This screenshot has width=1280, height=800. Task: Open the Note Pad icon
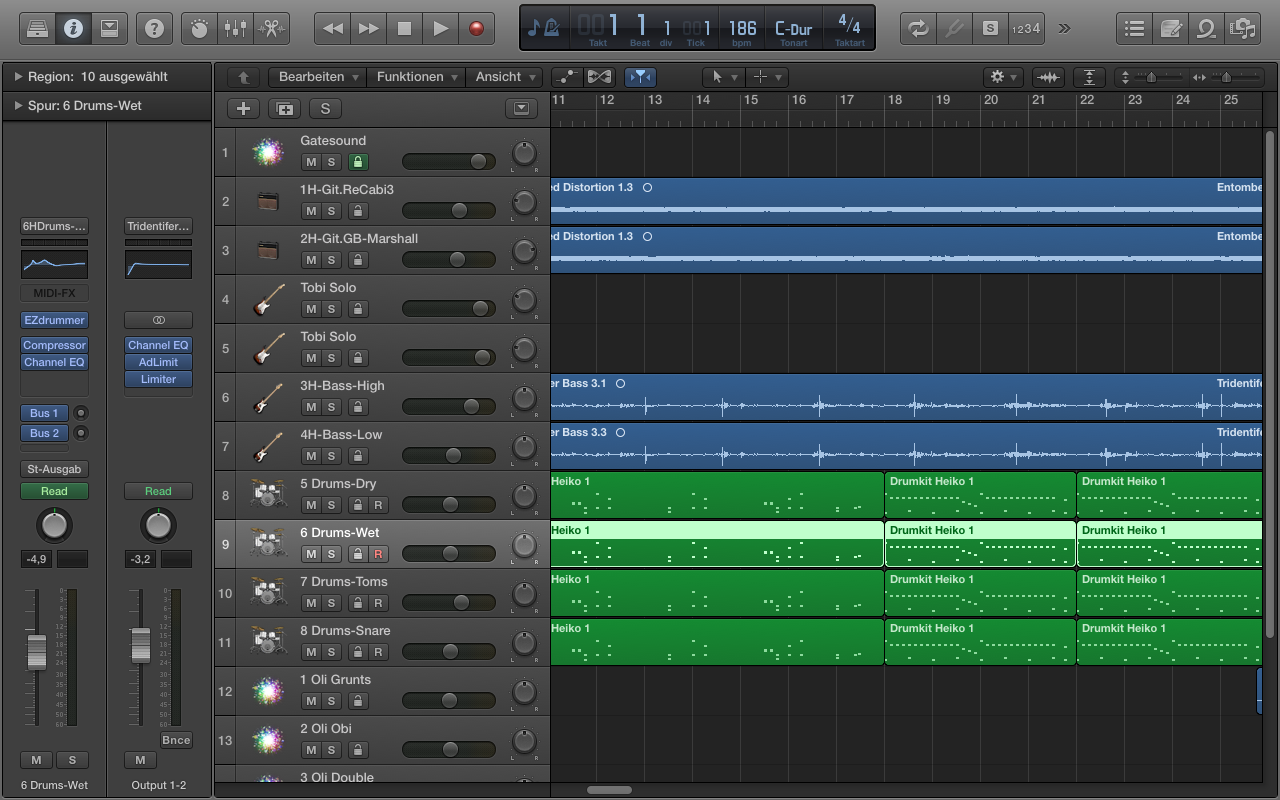tap(1170, 28)
